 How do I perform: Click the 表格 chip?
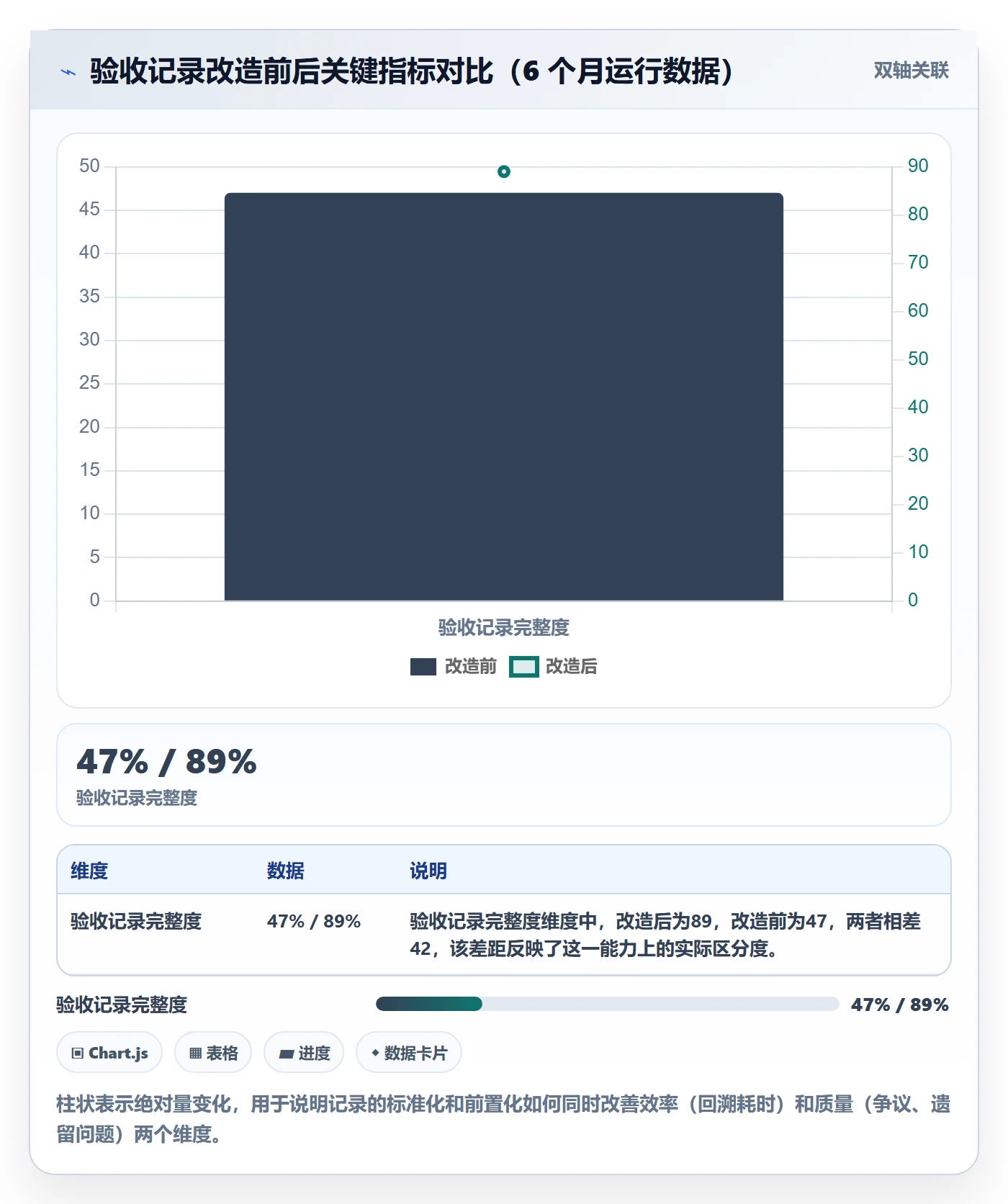(213, 1053)
